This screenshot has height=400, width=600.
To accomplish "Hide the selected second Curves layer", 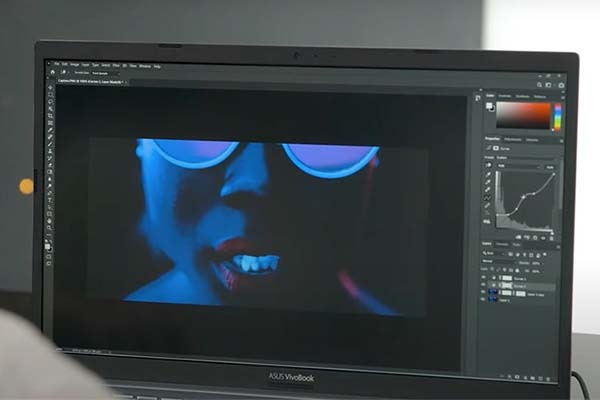I will [x=483, y=285].
